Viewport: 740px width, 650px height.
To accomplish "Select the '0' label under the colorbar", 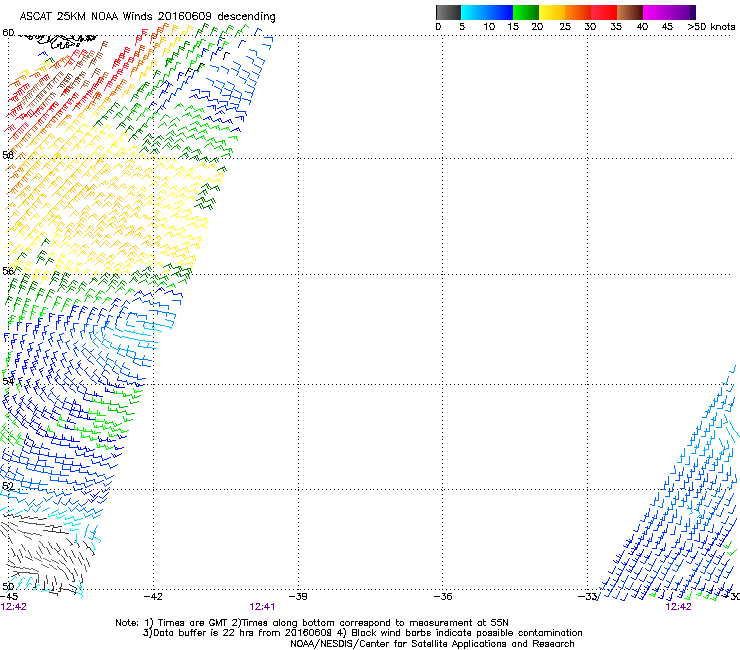I will coord(438,27).
